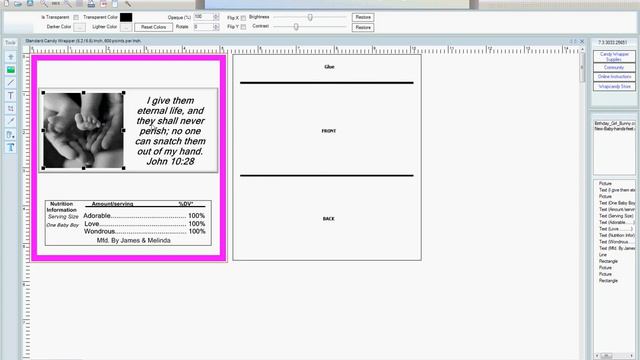Select the last Rectangle item in object list
This screenshot has width=640, height=360.
tap(608, 281)
